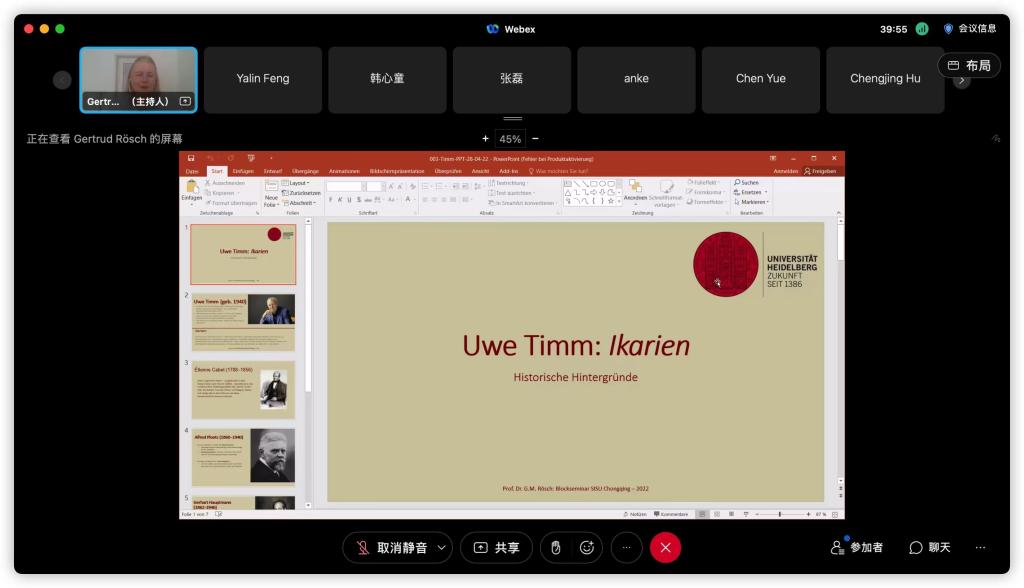This screenshot has height=588, width=1024.
Task: Show previous participants with left arrow
Action: coord(63,80)
